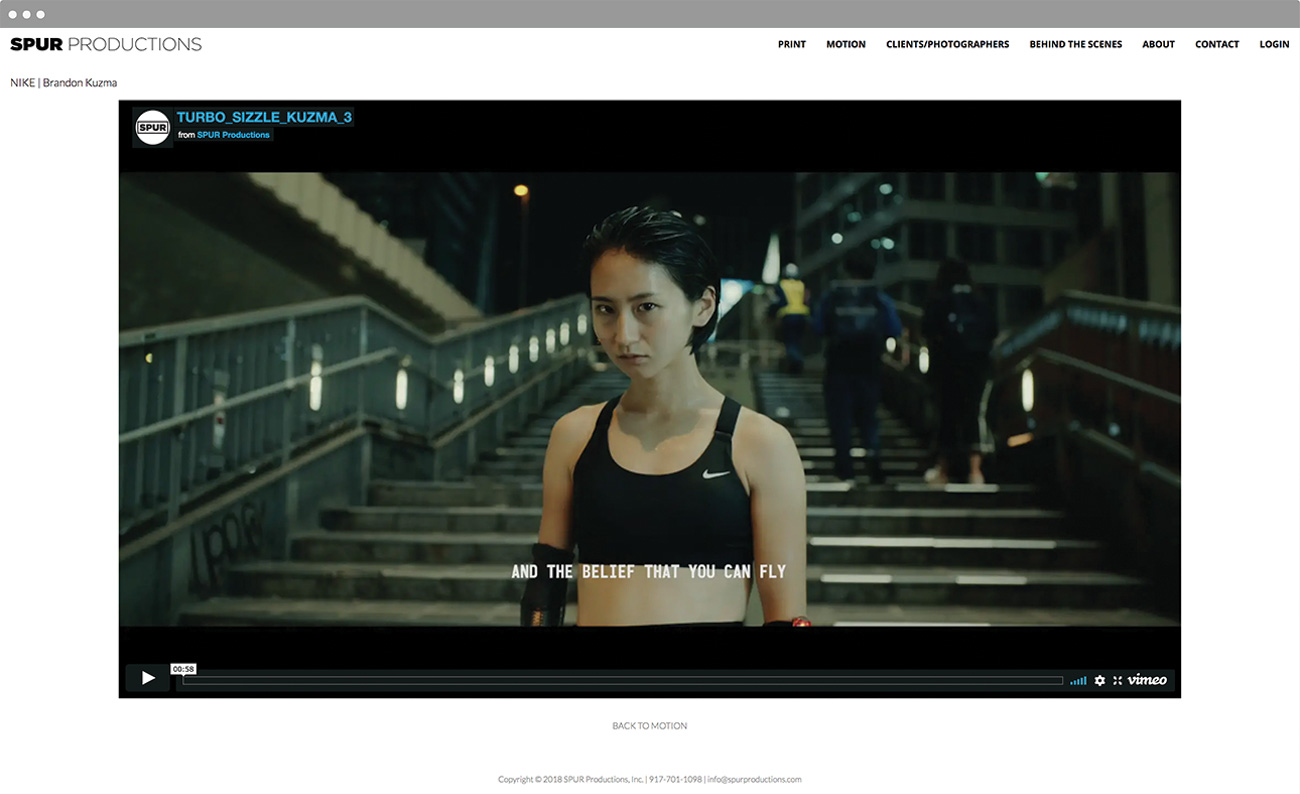1300x794 pixels.
Task: Click the video progress bar
Action: click(622, 680)
